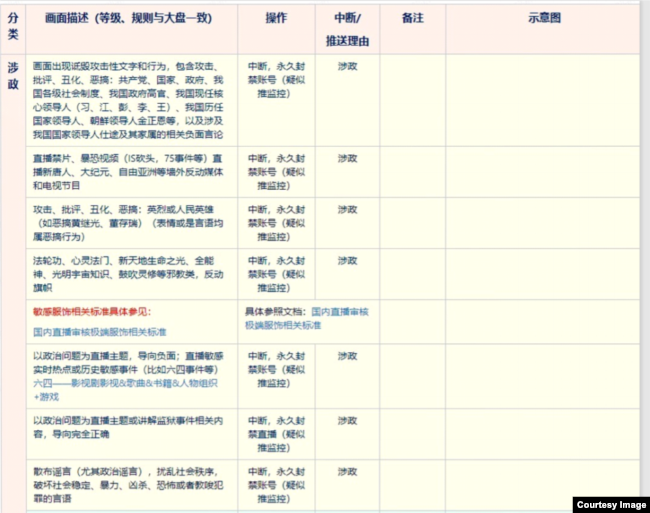Click the red "敏感服饰相关标准具体参见" text
650x513 pixels.
click(x=88, y=312)
